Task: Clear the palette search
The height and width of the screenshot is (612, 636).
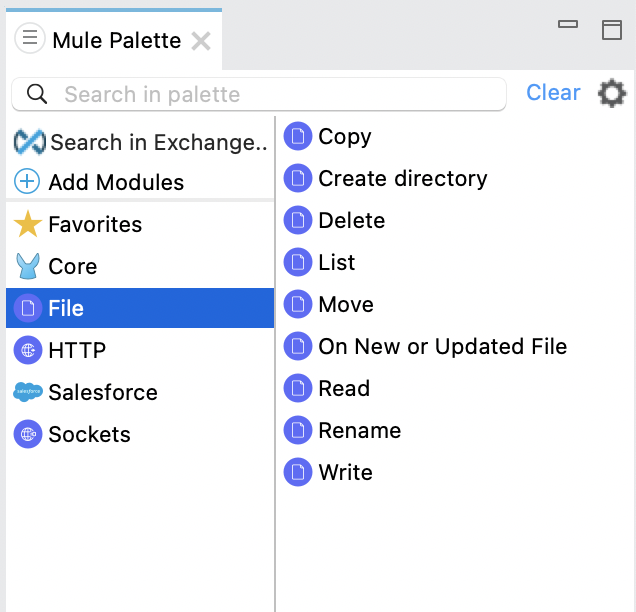Action: pyautogui.click(x=553, y=92)
